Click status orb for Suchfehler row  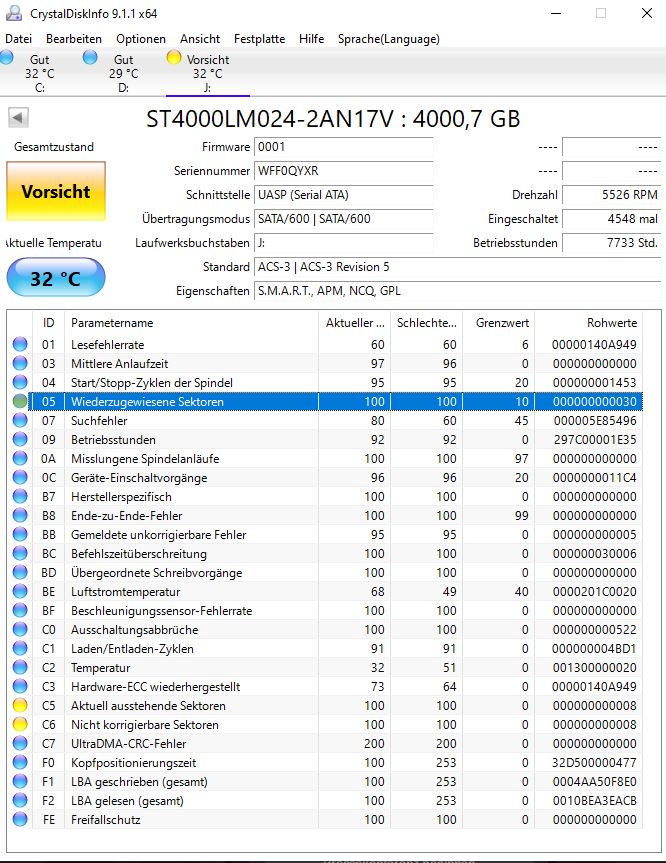(x=20, y=420)
